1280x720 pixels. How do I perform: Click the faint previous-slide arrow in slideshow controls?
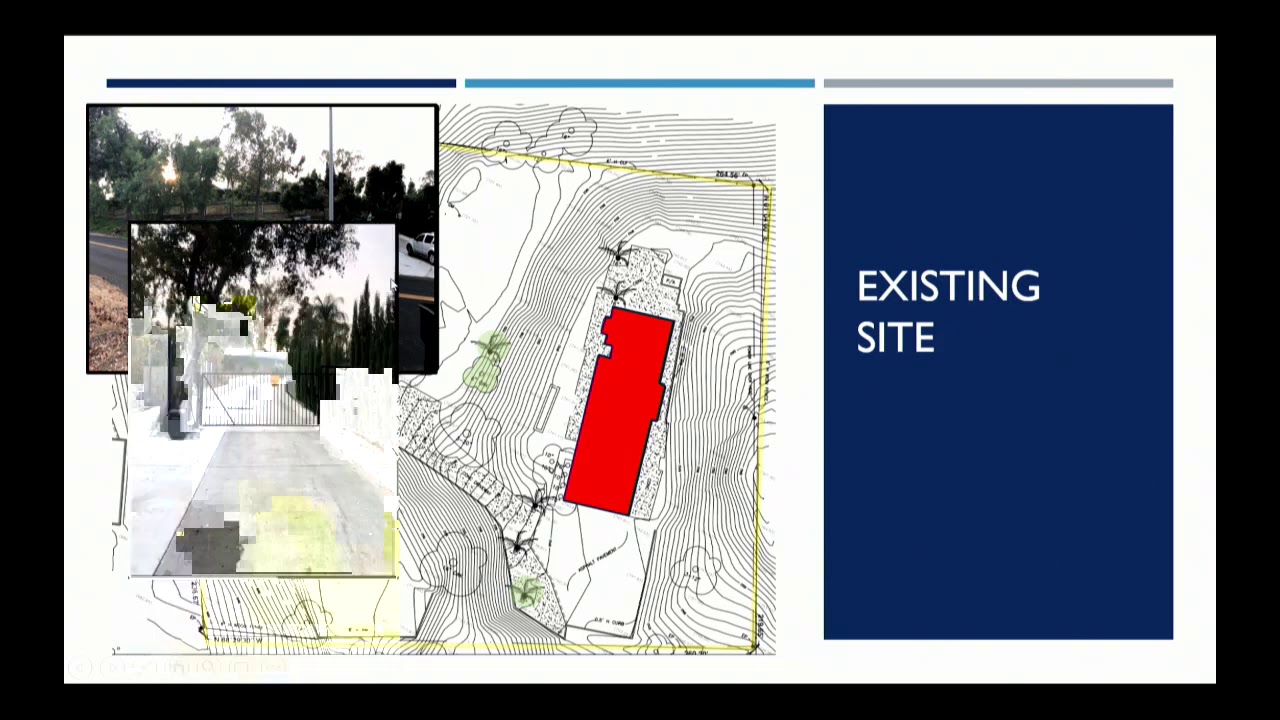(80, 667)
